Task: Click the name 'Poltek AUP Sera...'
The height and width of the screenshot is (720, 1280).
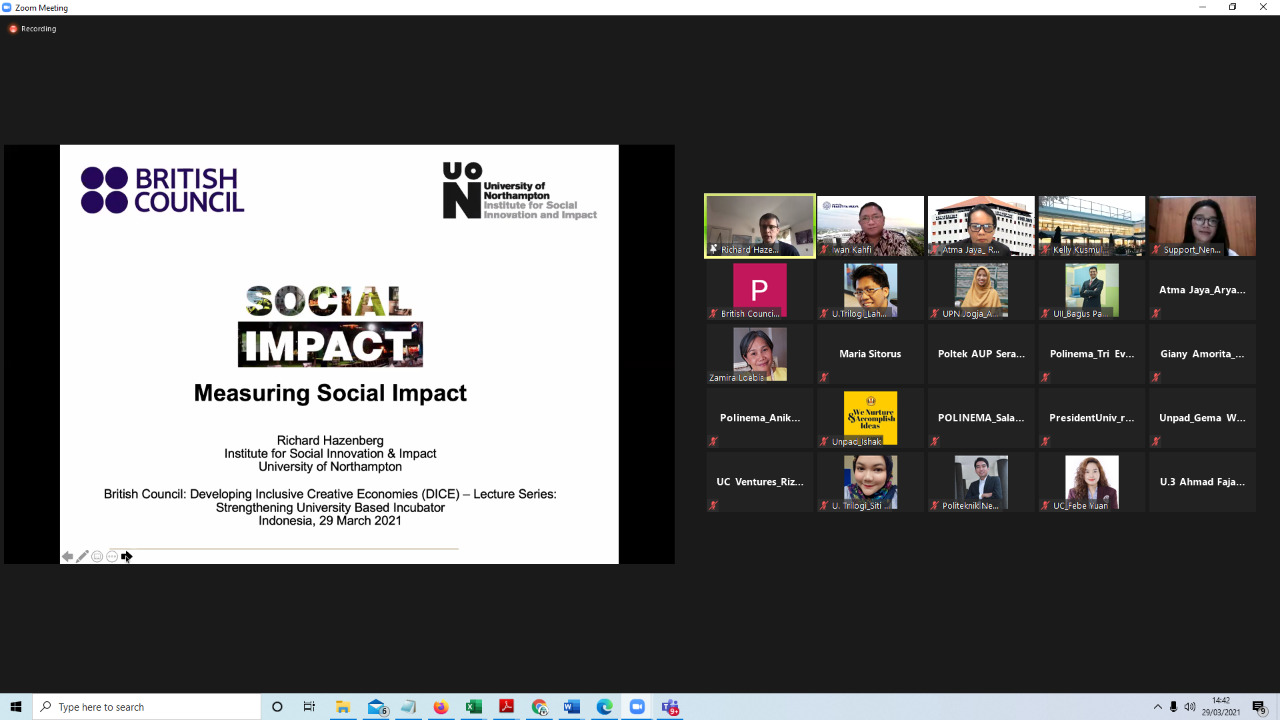Action: (x=981, y=354)
